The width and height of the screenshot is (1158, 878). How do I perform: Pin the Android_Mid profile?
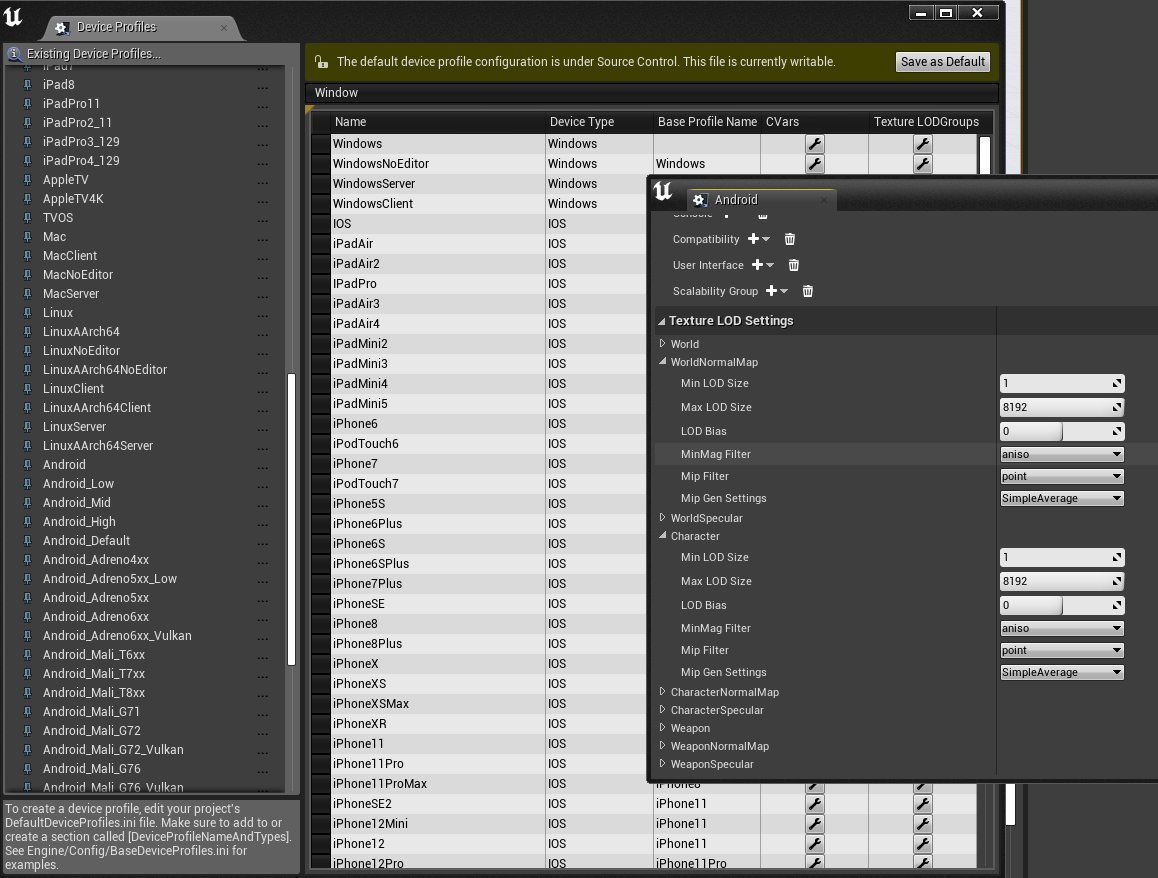tap(27, 503)
